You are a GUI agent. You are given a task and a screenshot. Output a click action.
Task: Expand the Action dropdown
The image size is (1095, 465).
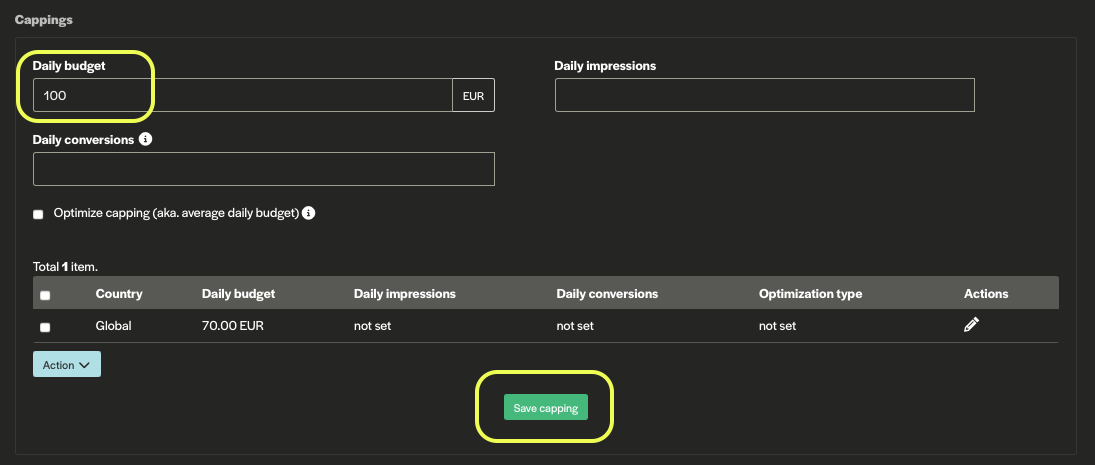(x=67, y=365)
